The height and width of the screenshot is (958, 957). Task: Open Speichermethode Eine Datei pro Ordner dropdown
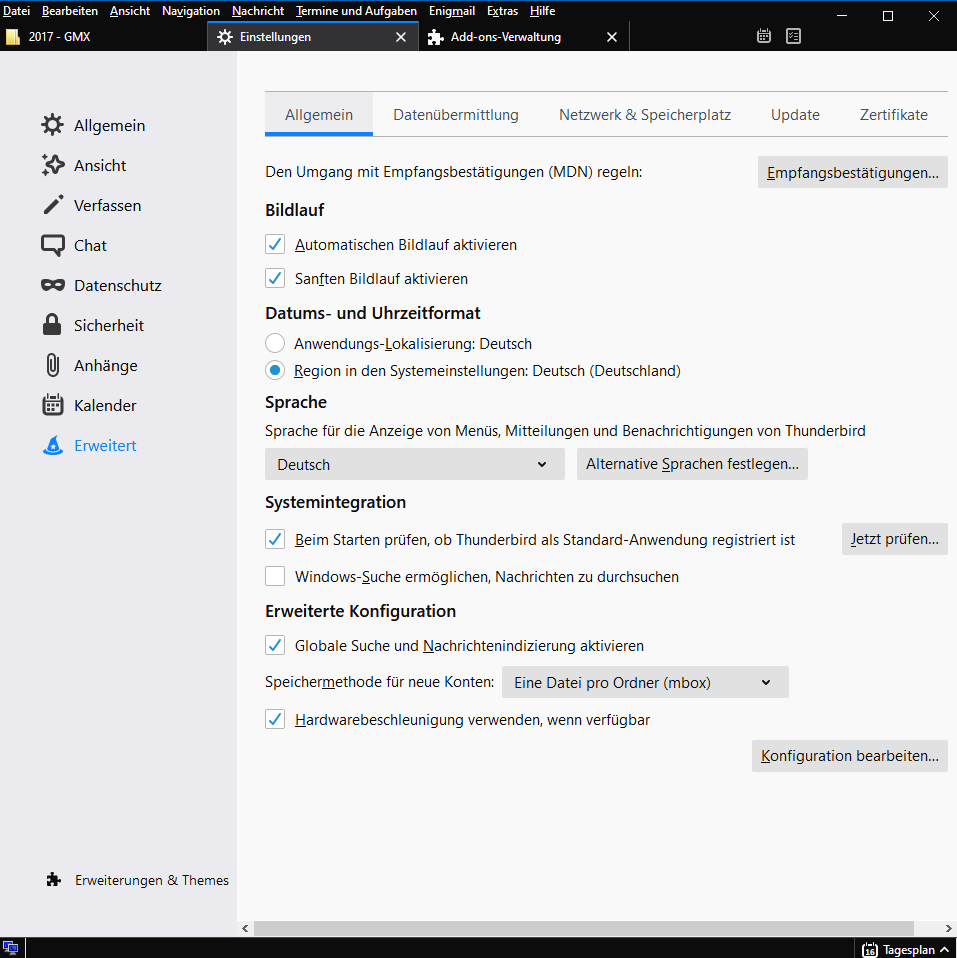point(645,682)
